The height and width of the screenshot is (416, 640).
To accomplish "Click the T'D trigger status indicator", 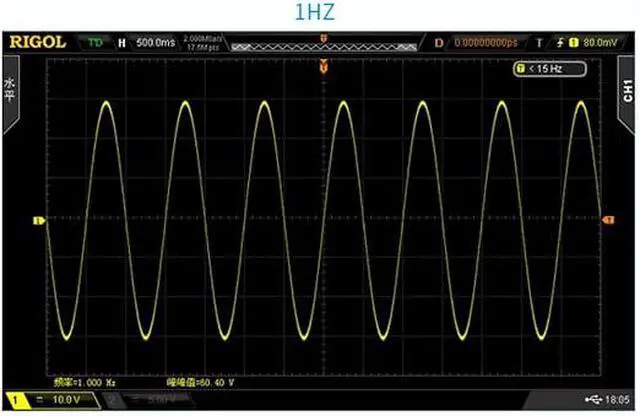I will click(x=95, y=43).
